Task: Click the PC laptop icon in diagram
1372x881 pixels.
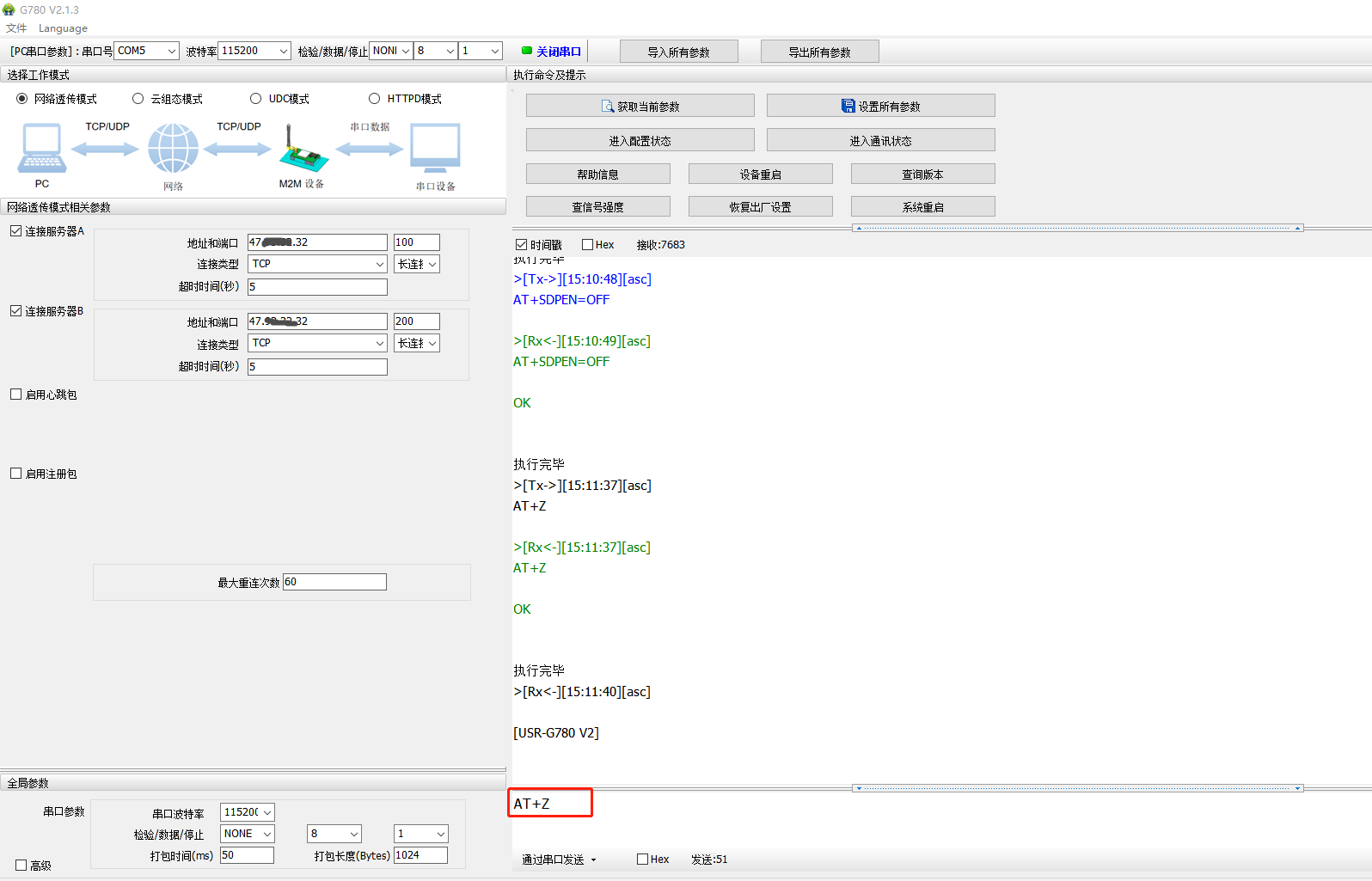Action: click(41, 148)
